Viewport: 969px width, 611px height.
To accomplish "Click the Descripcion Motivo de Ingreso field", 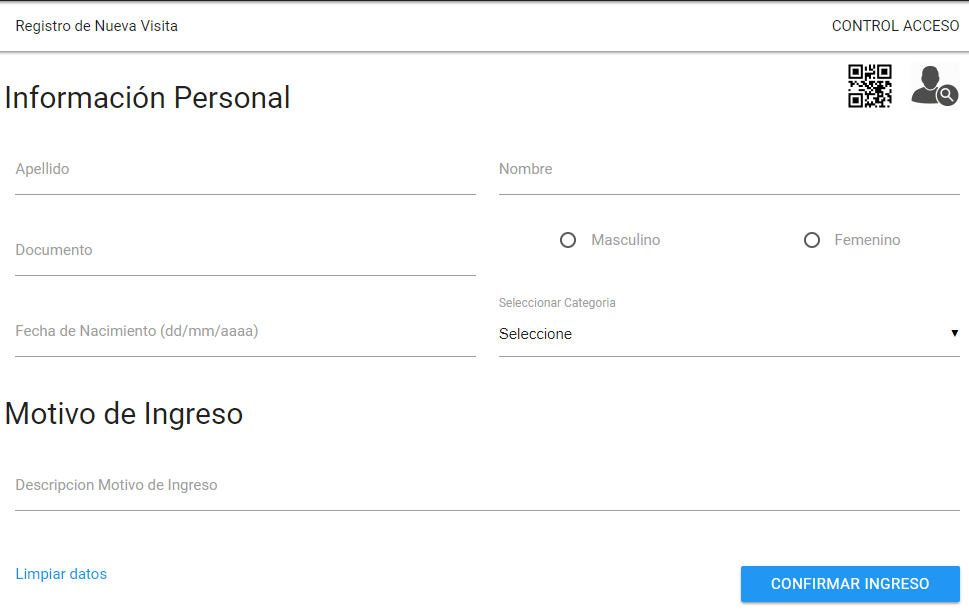I will pos(487,486).
